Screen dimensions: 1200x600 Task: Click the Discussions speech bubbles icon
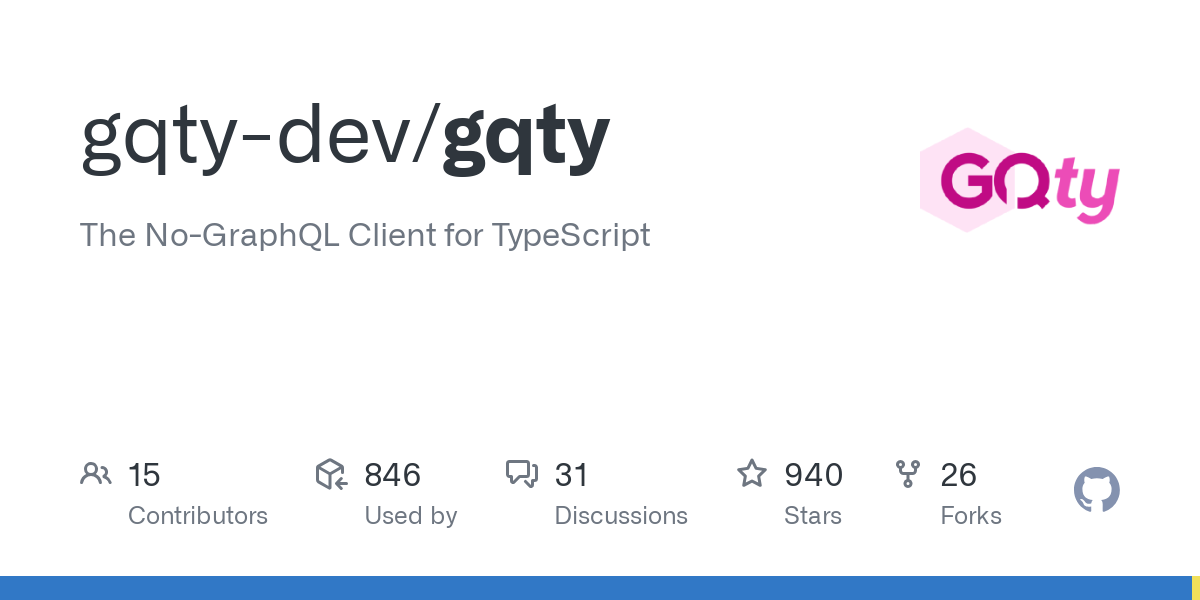522,474
